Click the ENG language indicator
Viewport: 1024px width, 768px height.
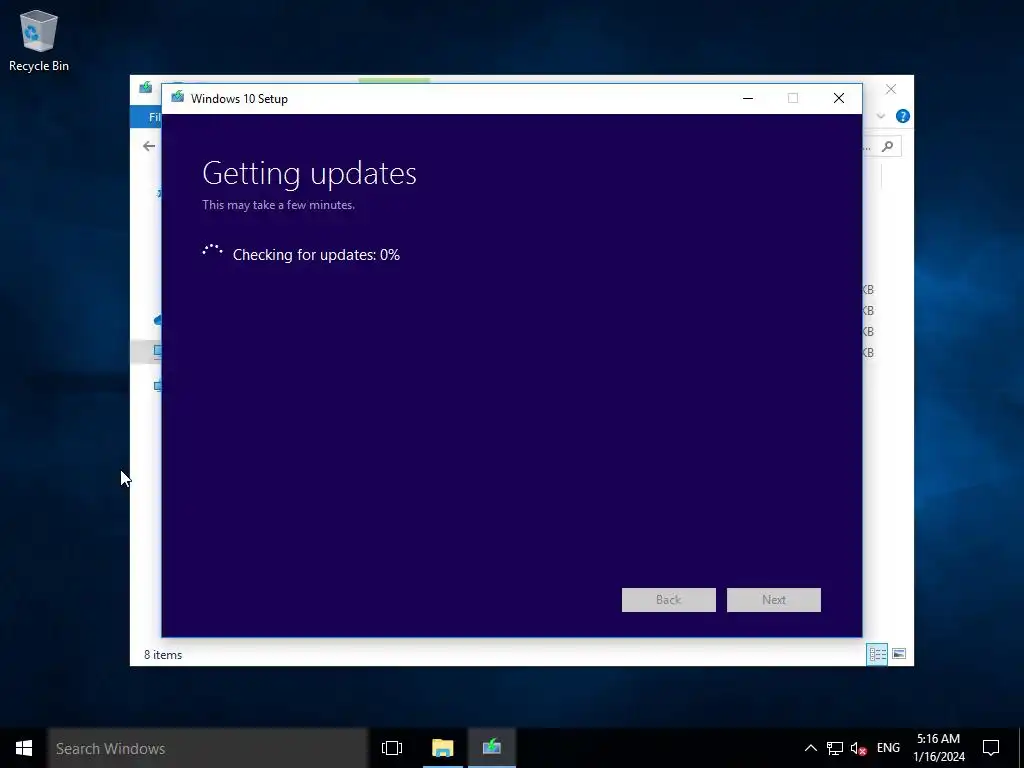click(888, 748)
